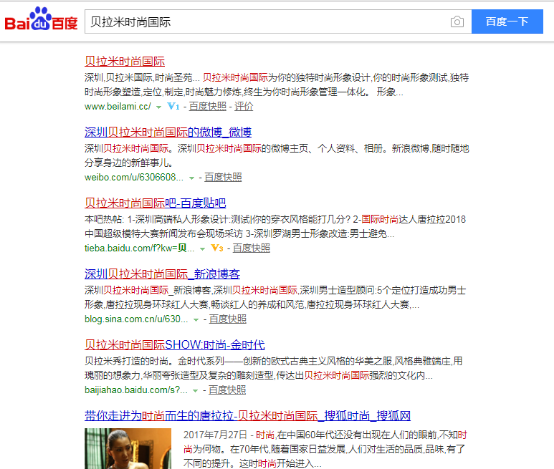Expand dropdown arrow next to www.beilami.cc
The height and width of the screenshot is (469, 554).
159,107
